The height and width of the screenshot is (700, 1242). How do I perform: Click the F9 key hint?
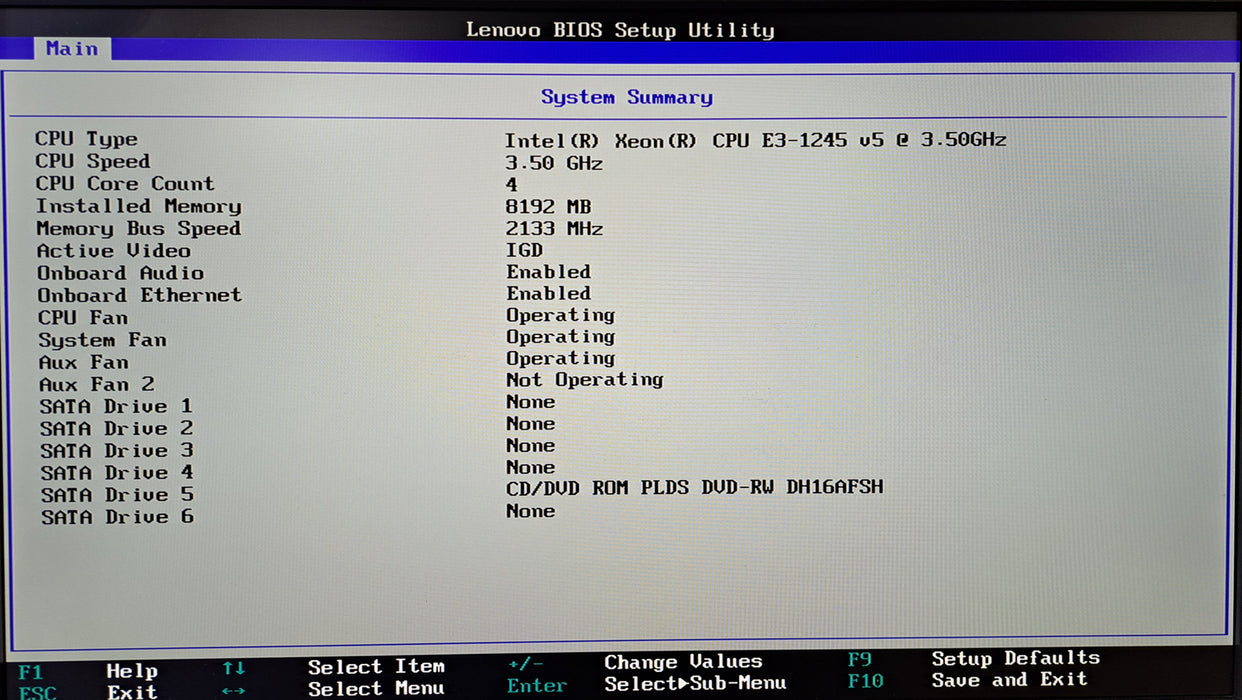point(860,659)
